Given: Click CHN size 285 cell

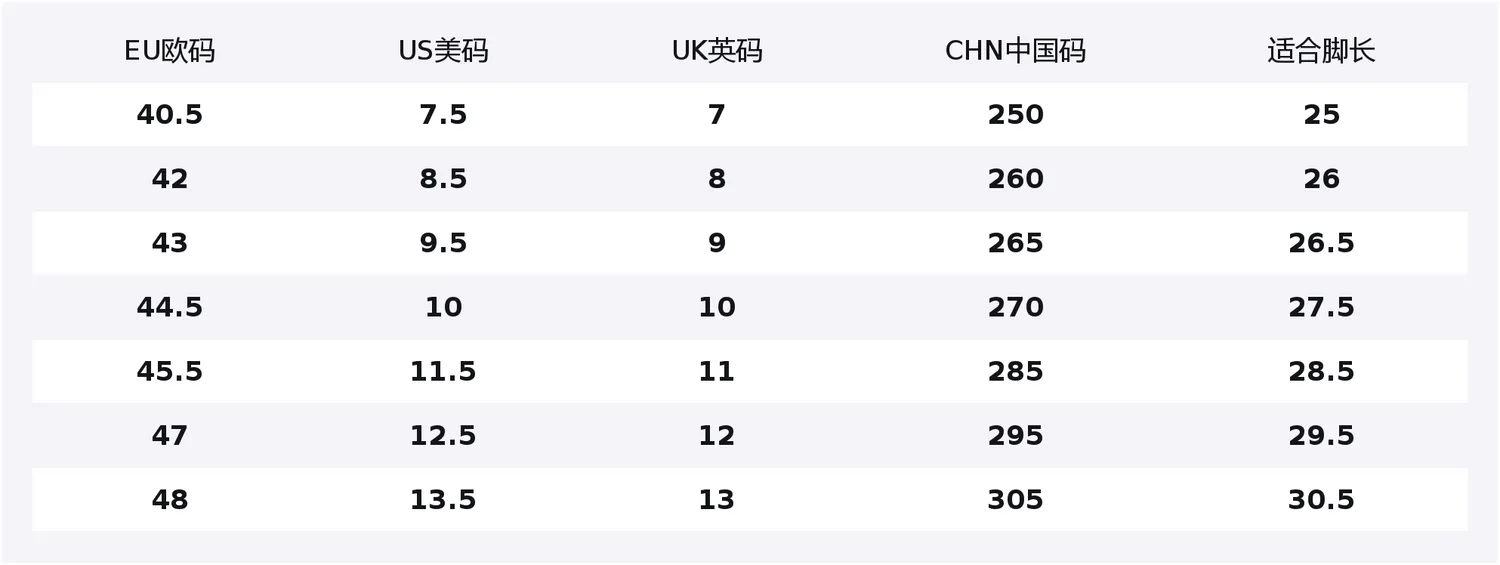Looking at the screenshot, I should [x=1015, y=371].
